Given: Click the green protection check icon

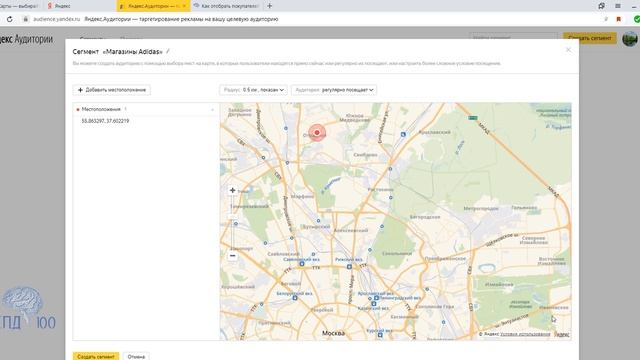Looking at the screenshot, I should (636, 19).
